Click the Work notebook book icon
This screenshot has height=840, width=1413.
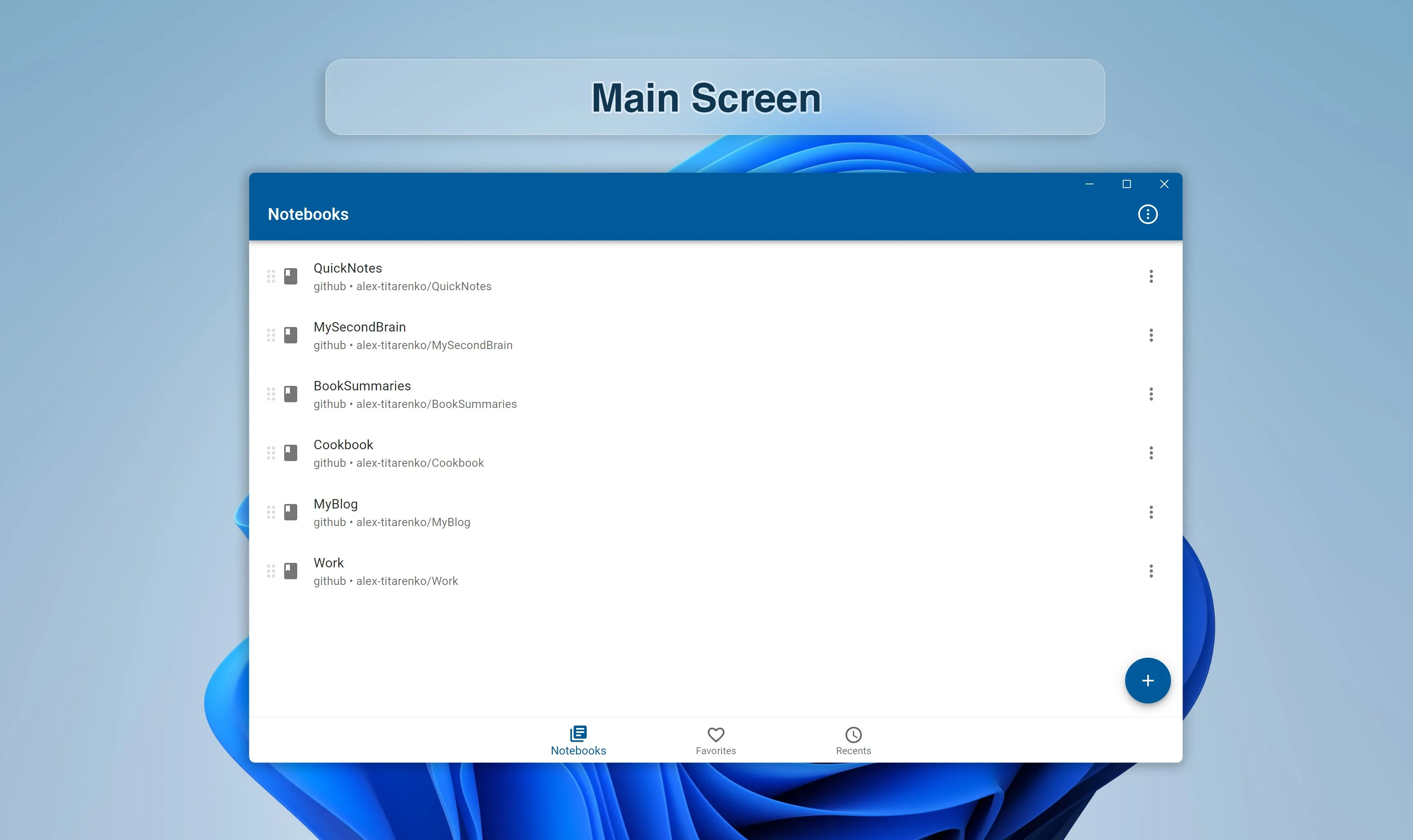pos(290,571)
